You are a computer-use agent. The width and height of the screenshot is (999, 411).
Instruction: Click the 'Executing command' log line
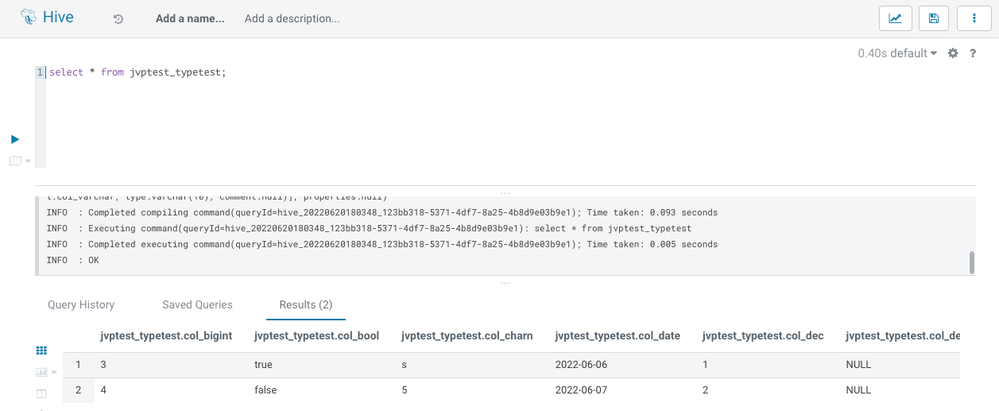370,228
